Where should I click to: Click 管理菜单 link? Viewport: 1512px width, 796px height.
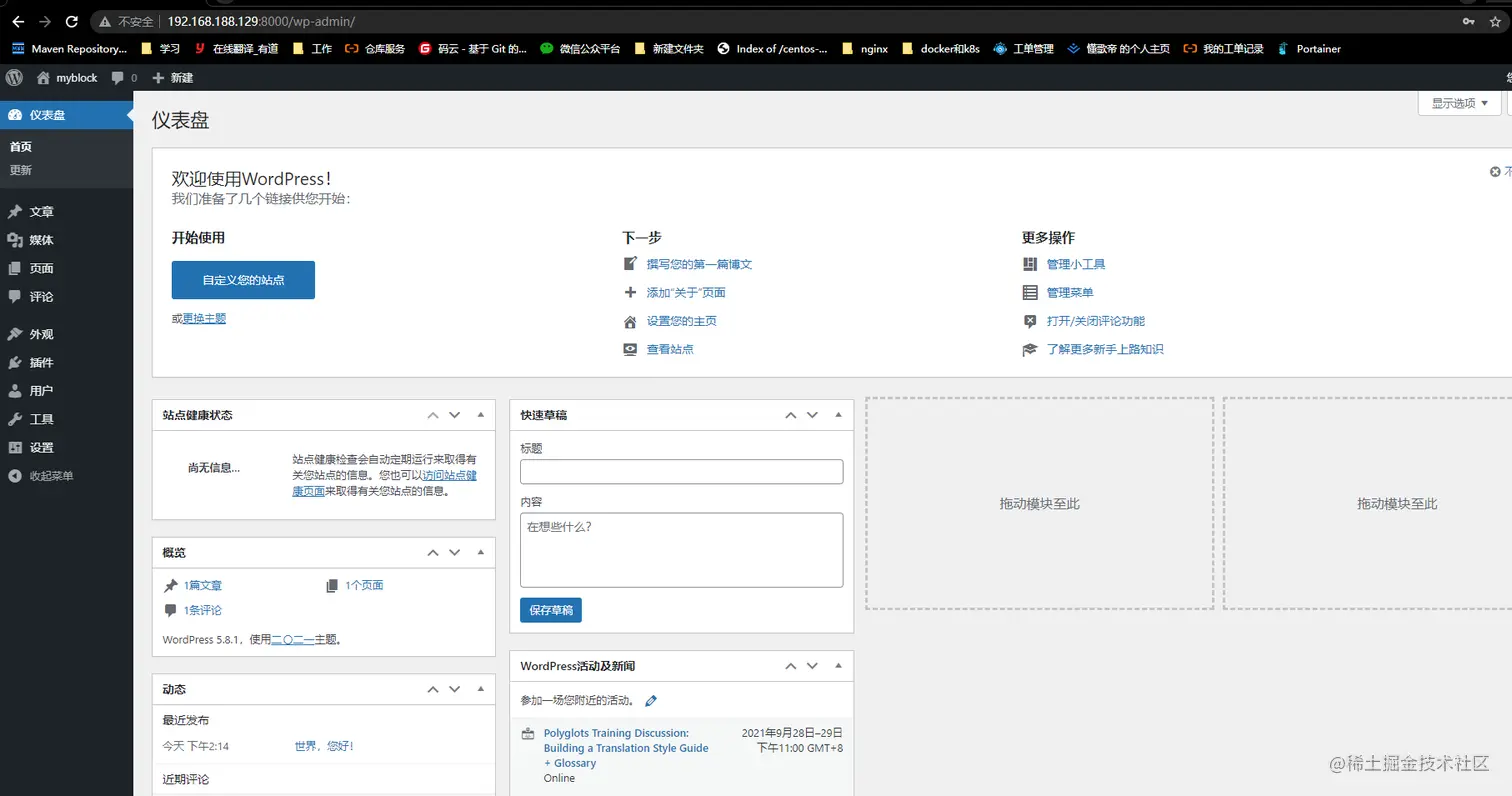(1070, 293)
